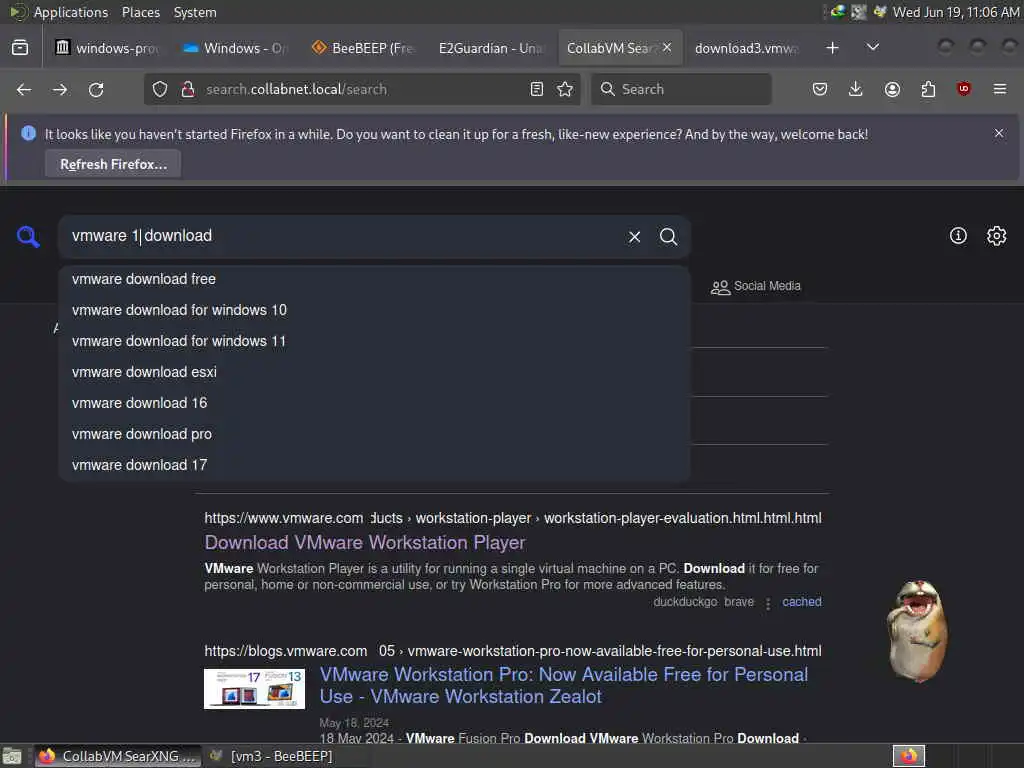Open the blogs.vmware.com URL link
This screenshot has width=1024, height=768.
pos(513,651)
